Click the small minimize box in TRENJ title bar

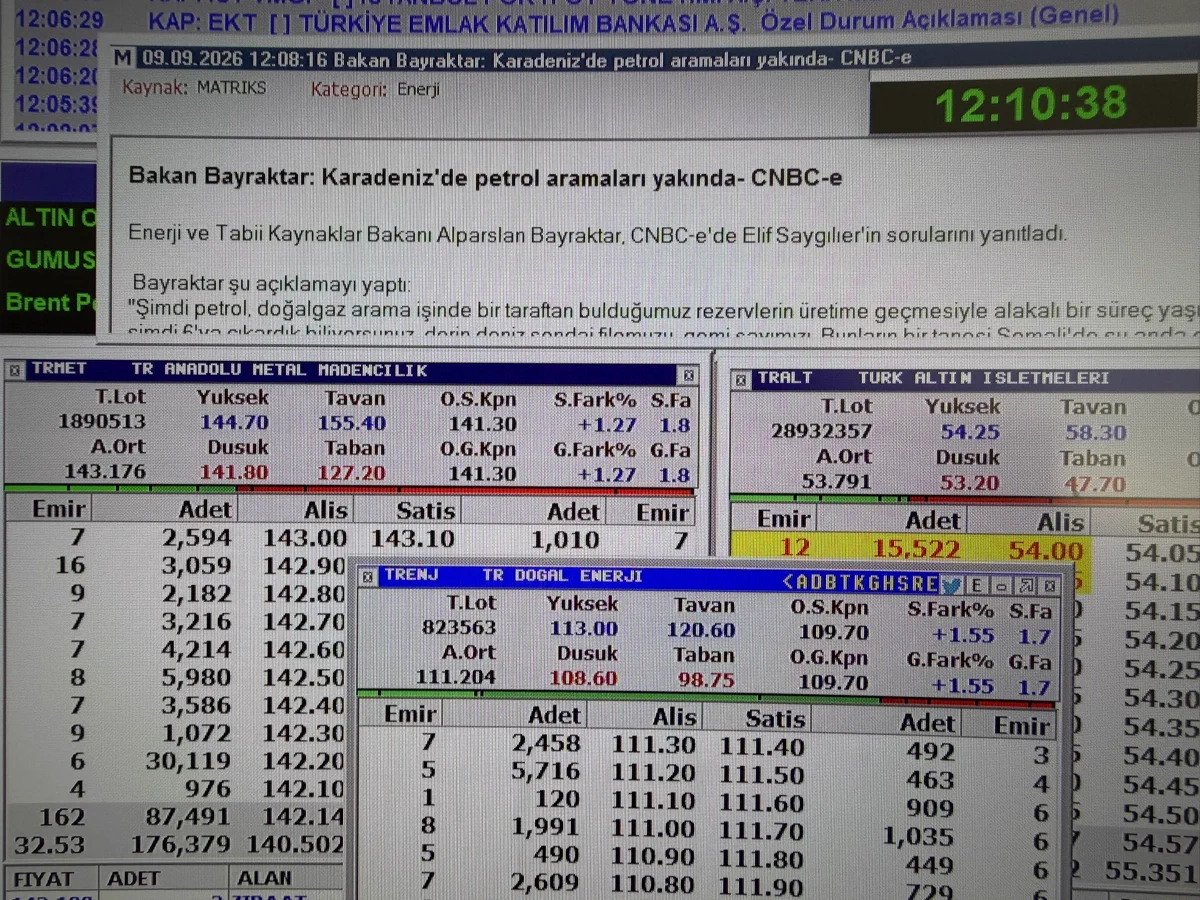click(1001, 585)
